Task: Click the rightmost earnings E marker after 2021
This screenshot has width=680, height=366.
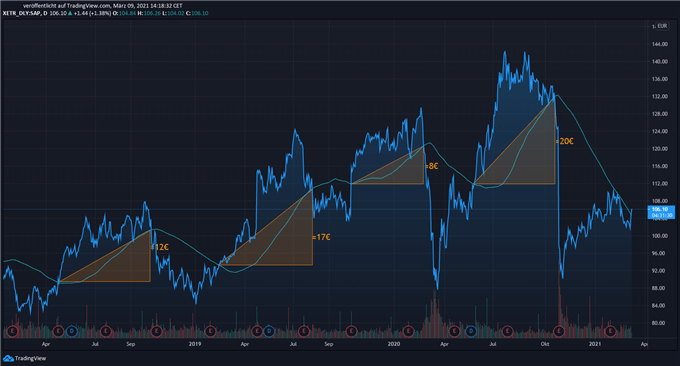Action: point(610,331)
